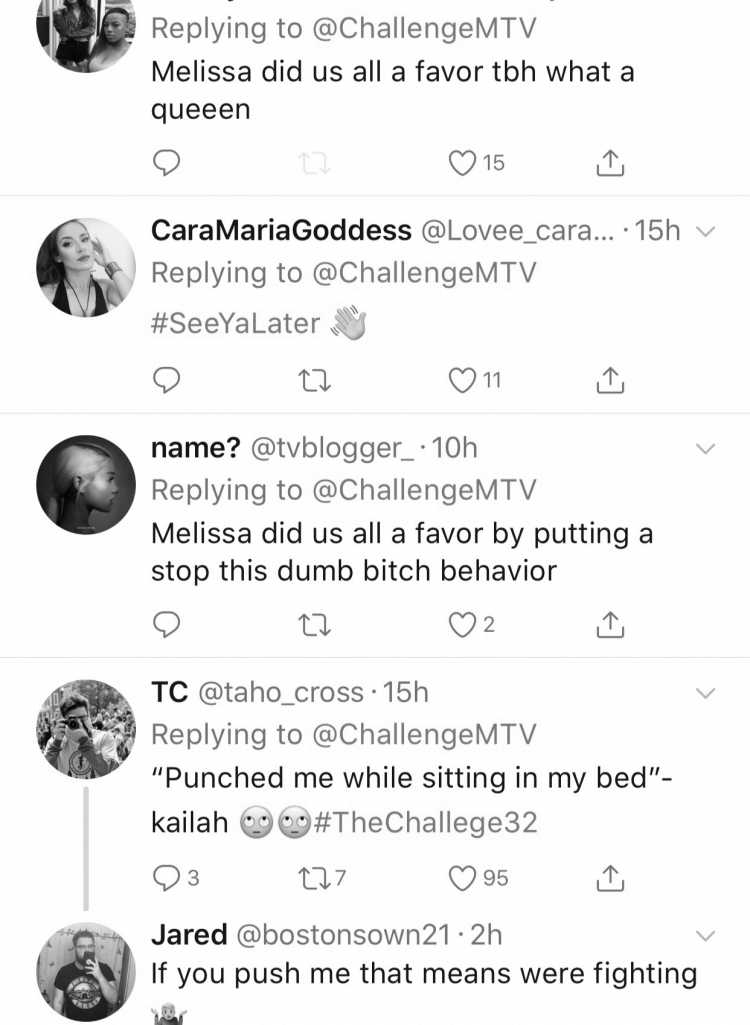Share the #SeeYaLater tweet

(609, 380)
